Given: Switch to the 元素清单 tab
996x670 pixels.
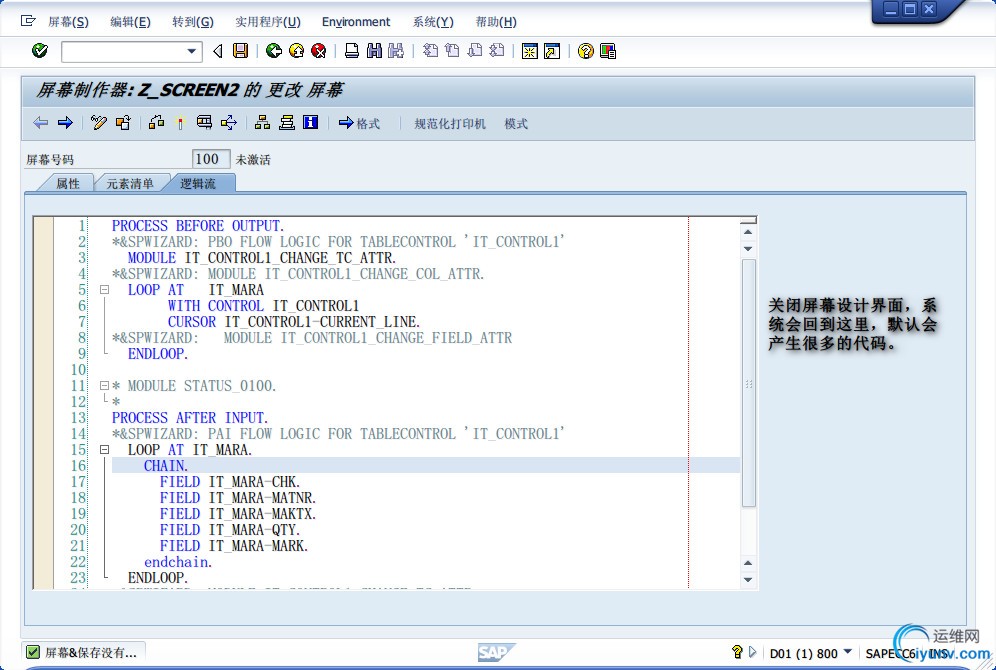Looking at the screenshot, I should tap(130, 183).
